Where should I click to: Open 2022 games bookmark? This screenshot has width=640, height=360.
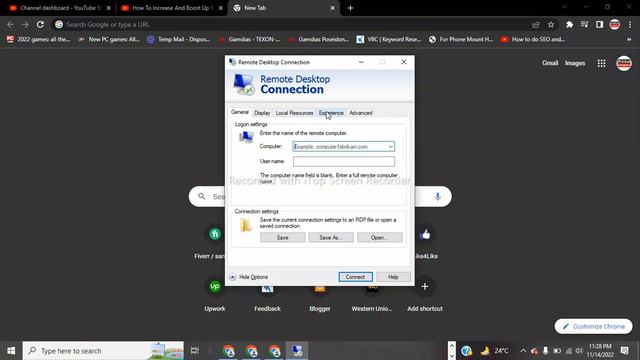point(39,39)
